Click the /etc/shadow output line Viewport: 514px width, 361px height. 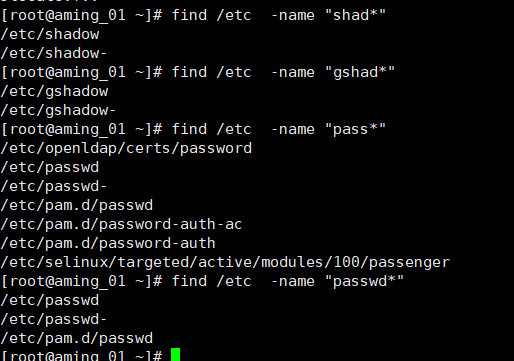(50, 34)
